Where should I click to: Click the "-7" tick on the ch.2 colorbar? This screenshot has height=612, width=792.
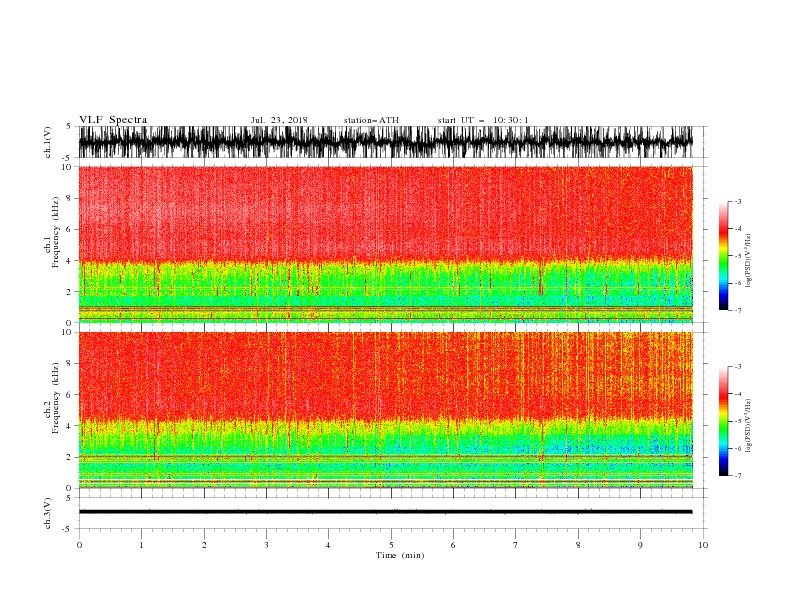[x=737, y=475]
